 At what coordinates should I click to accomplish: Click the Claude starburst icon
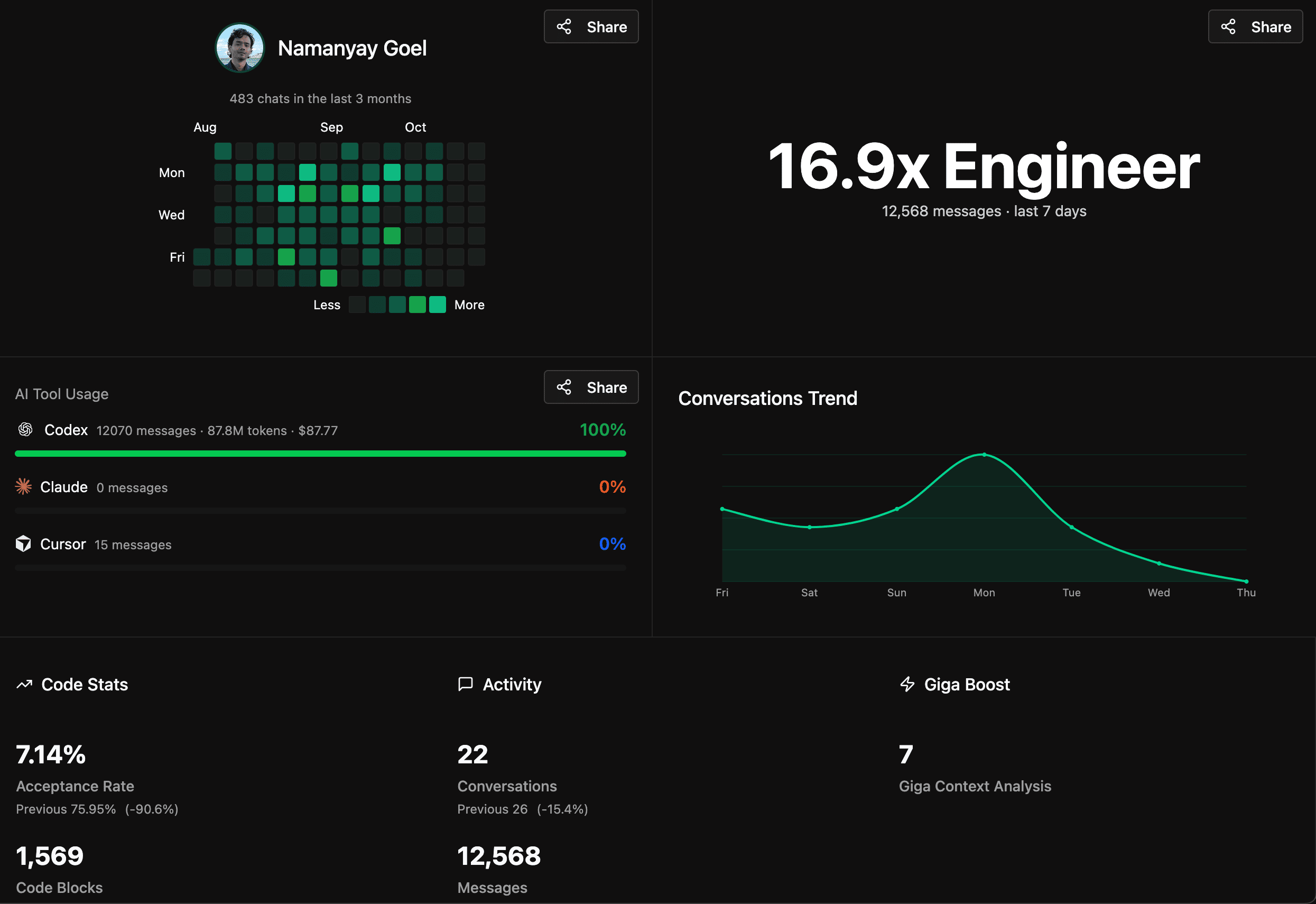pyautogui.click(x=24, y=486)
